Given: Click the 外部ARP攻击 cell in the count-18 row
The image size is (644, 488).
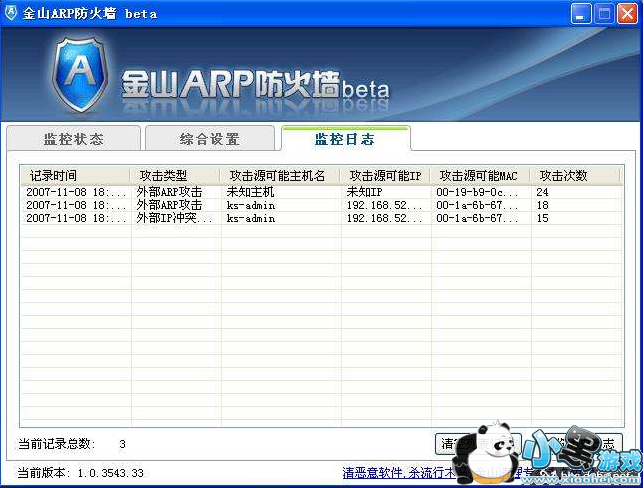Looking at the screenshot, I should 169,205.
